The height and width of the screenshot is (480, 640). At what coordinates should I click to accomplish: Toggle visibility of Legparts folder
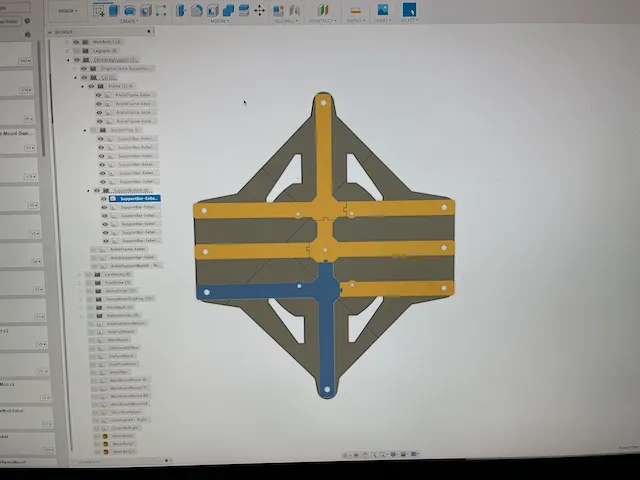[77, 51]
